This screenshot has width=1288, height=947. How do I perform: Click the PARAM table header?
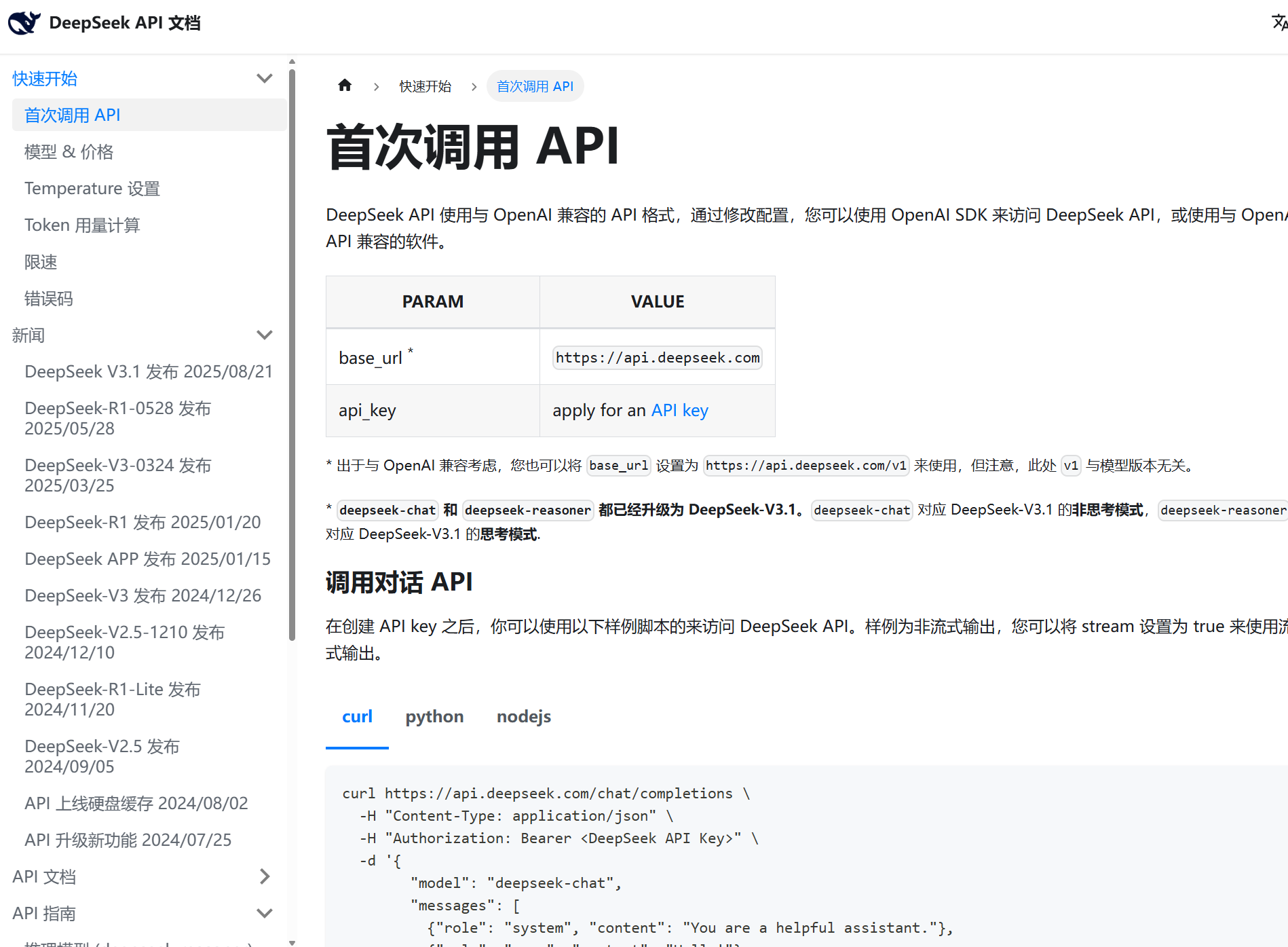433,301
